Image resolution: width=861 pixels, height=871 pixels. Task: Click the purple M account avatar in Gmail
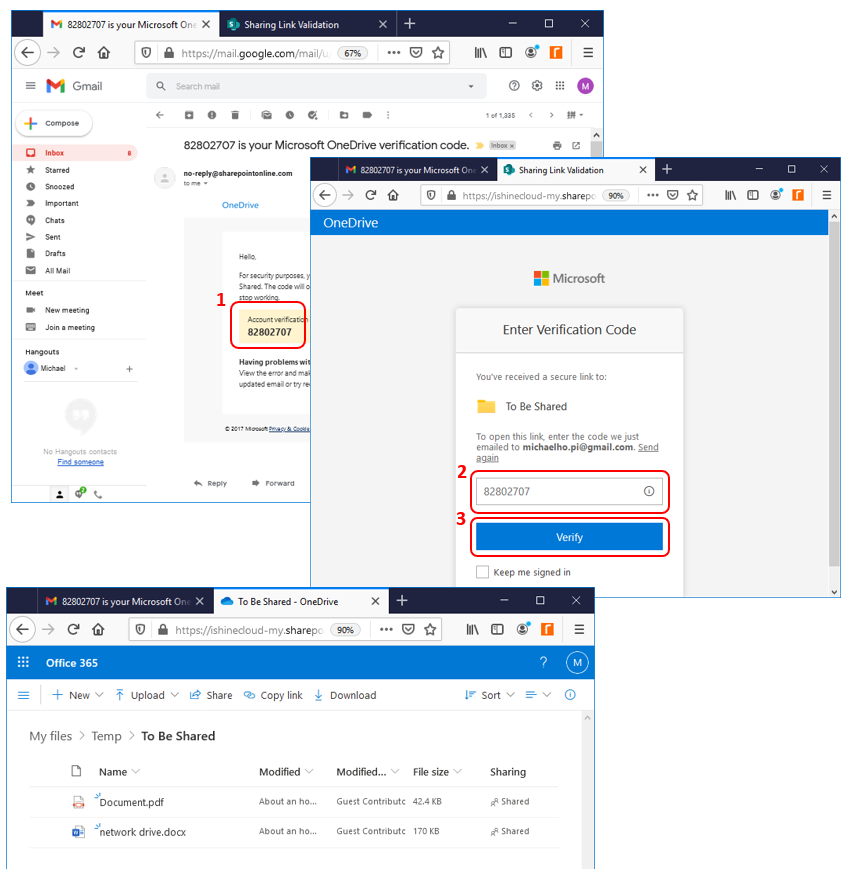585,86
